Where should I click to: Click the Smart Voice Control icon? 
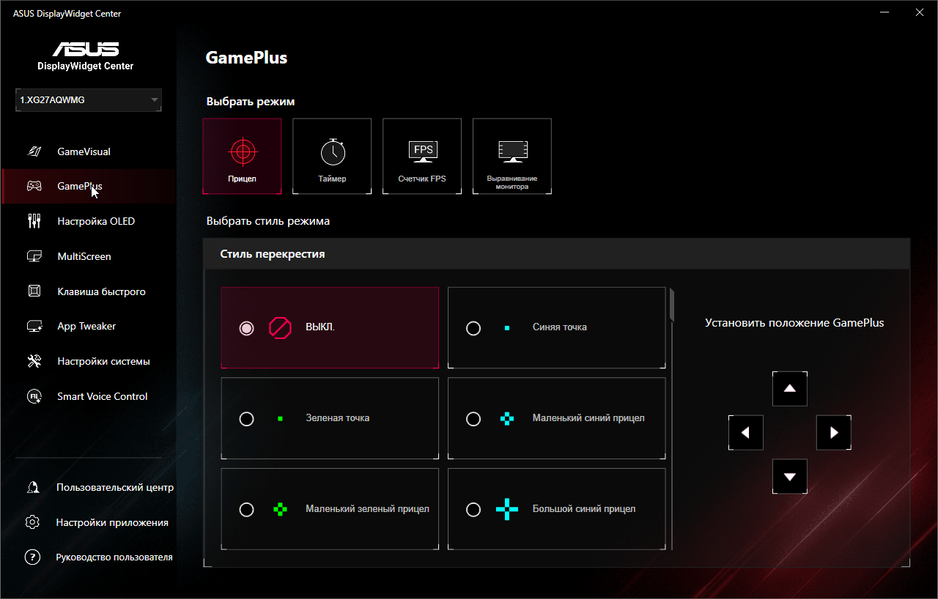[34, 396]
